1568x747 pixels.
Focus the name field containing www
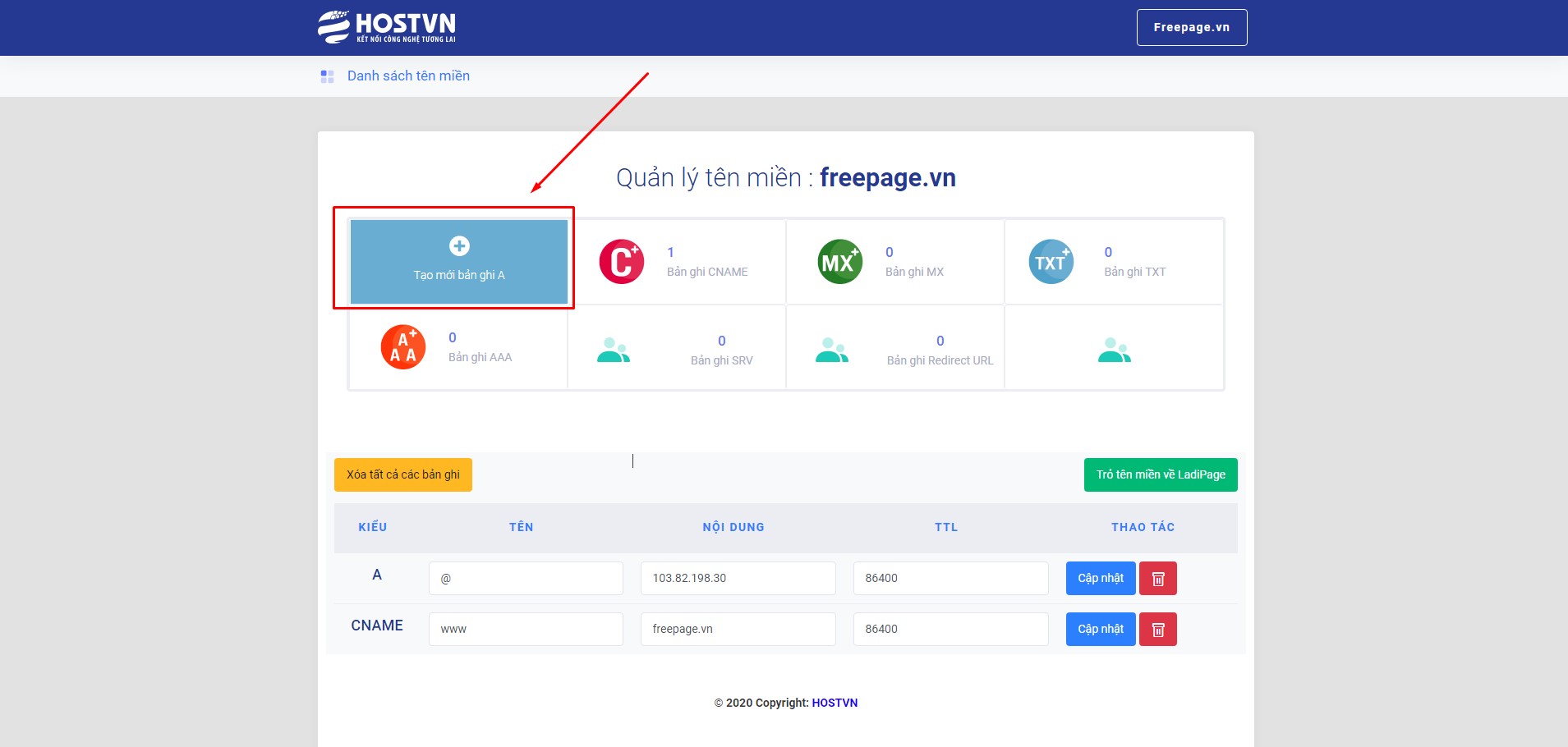(526, 629)
